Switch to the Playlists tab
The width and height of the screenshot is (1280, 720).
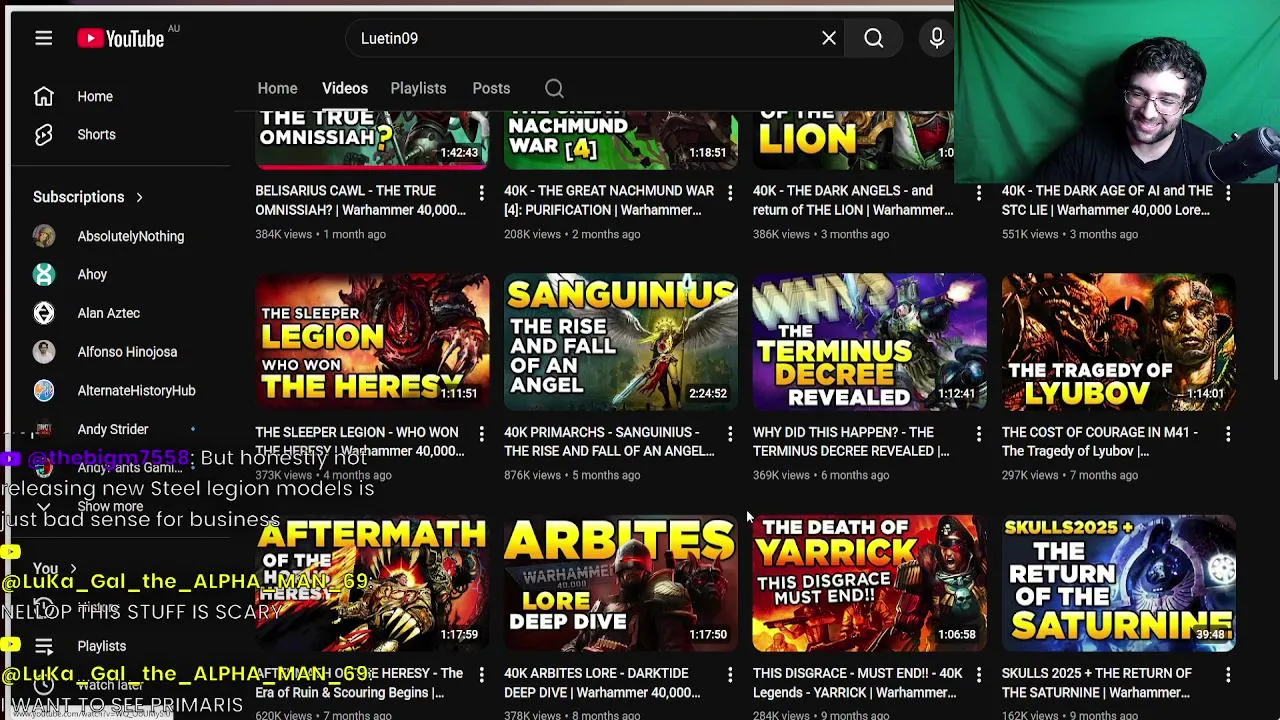[x=418, y=88]
